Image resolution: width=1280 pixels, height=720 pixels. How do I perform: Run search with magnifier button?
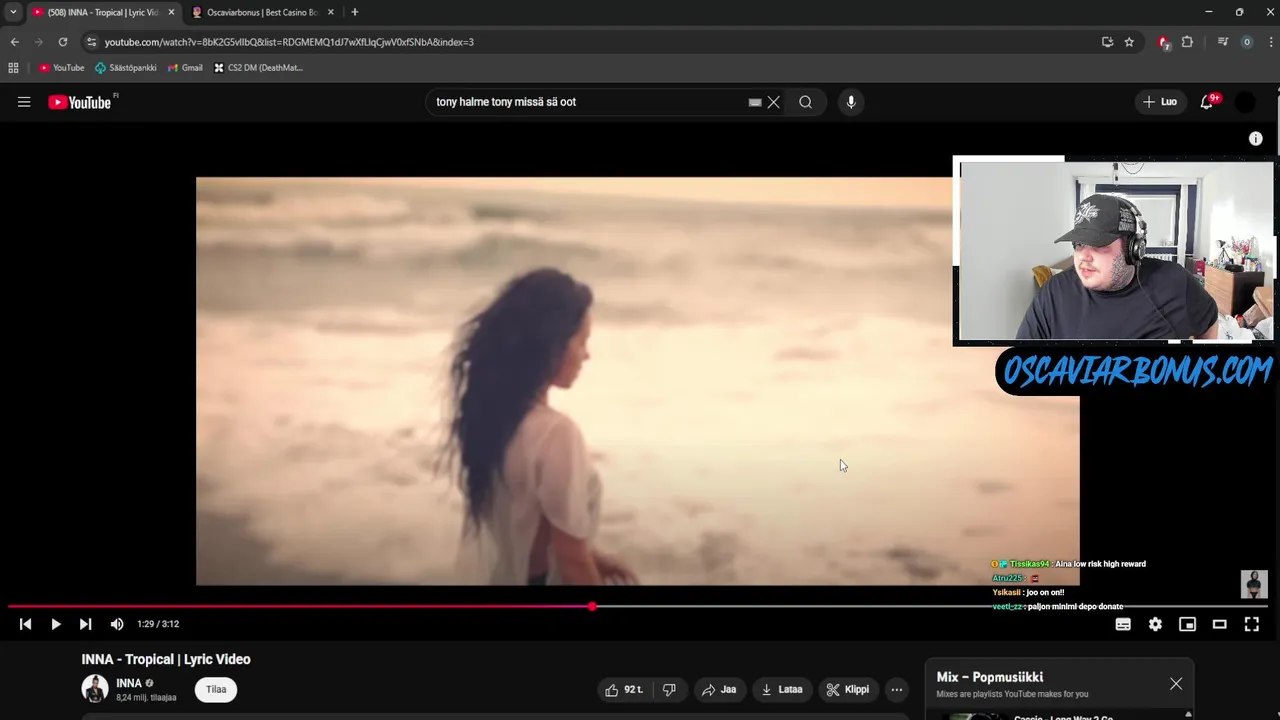(x=805, y=102)
